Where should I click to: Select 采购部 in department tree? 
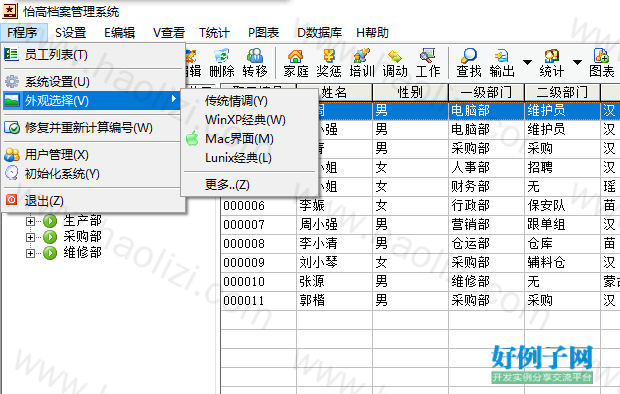(83, 237)
